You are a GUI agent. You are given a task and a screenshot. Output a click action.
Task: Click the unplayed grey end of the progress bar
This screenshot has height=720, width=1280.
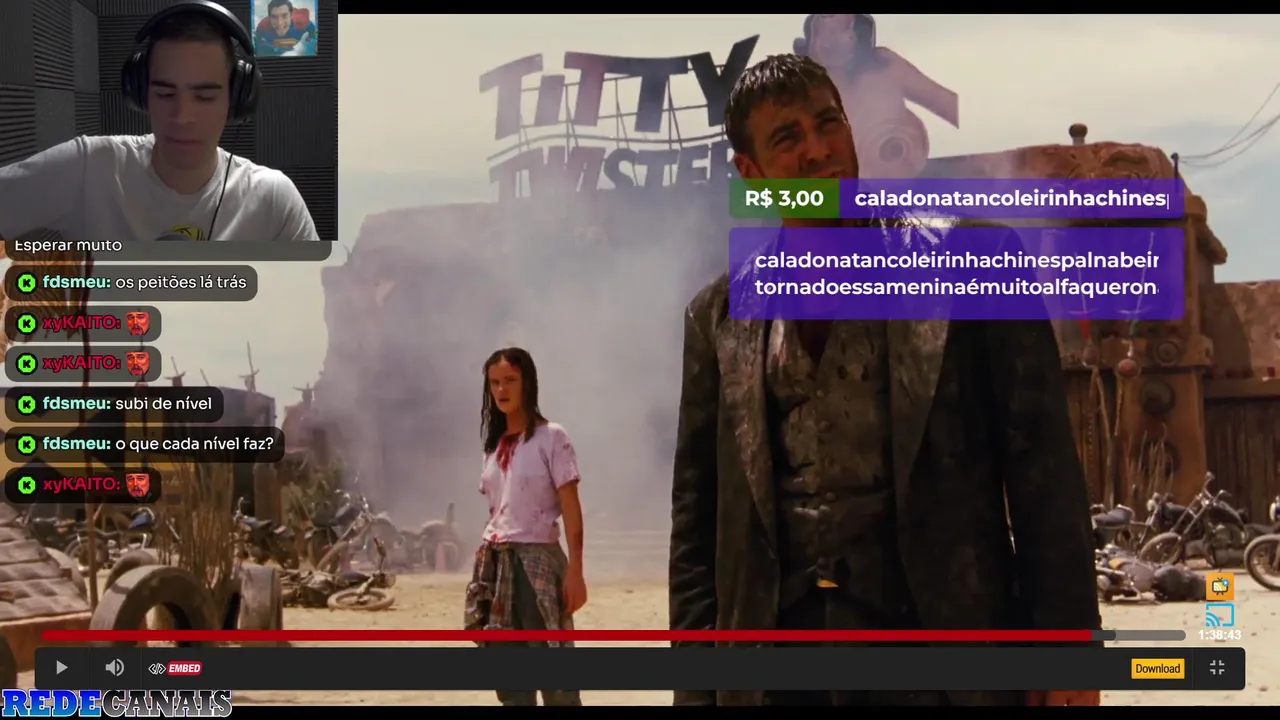click(x=1150, y=635)
